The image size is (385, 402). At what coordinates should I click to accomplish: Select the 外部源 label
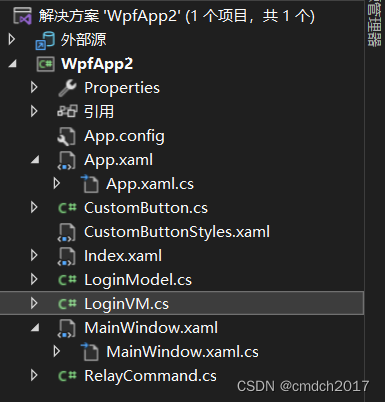pos(83,40)
